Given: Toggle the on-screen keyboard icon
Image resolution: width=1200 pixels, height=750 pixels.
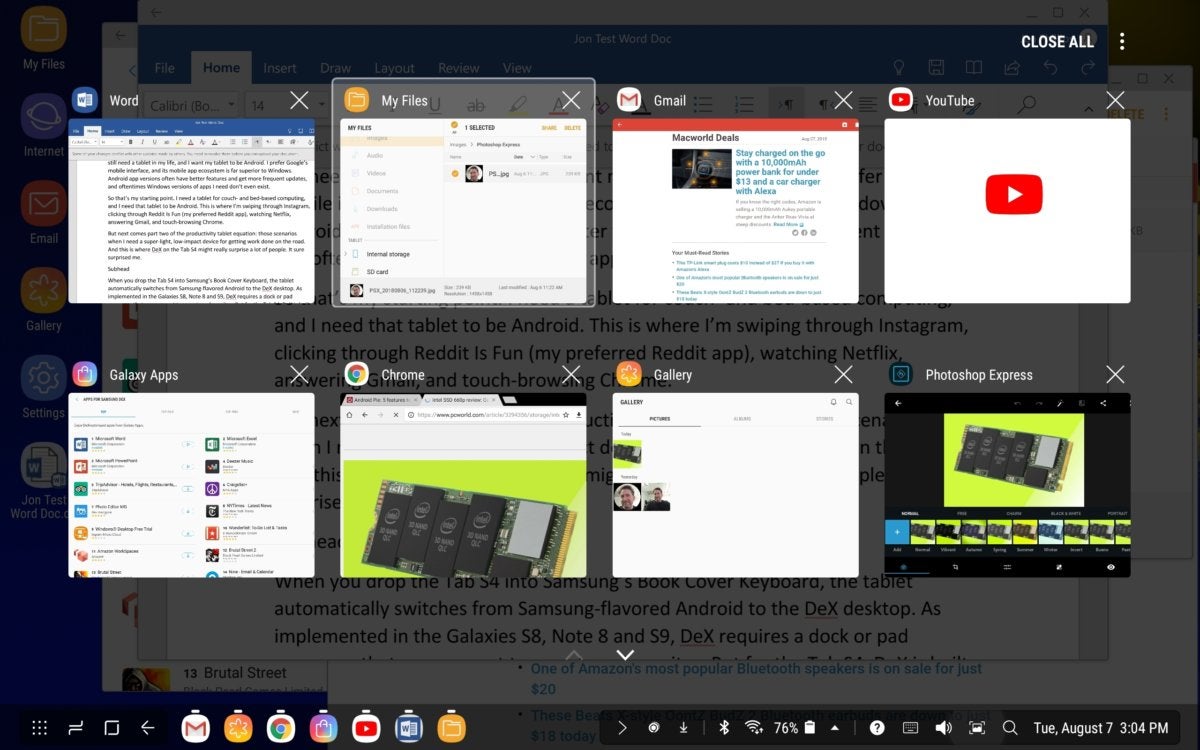Looking at the screenshot, I should point(912,728).
